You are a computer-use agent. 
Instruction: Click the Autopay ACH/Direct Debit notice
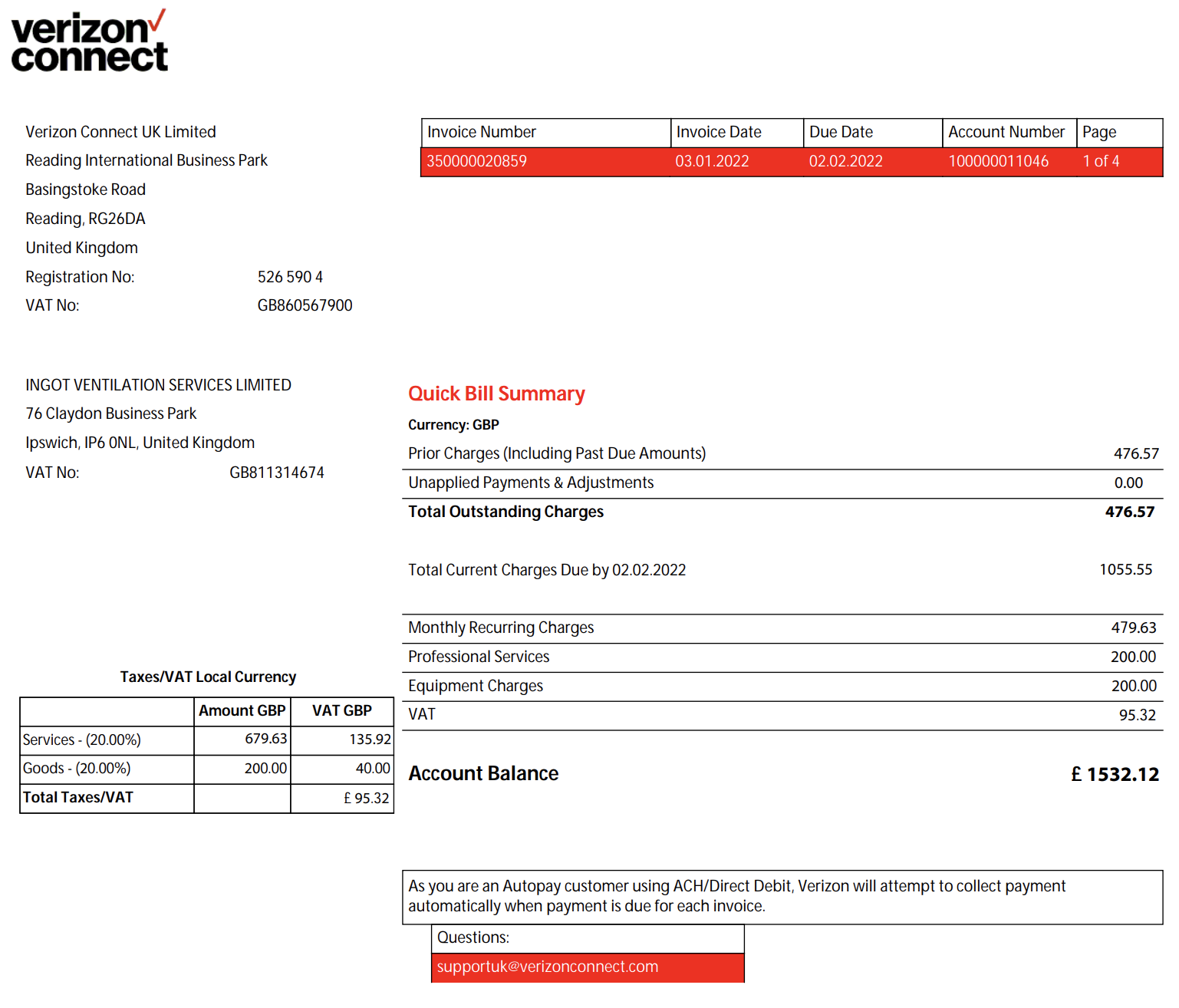click(782, 897)
